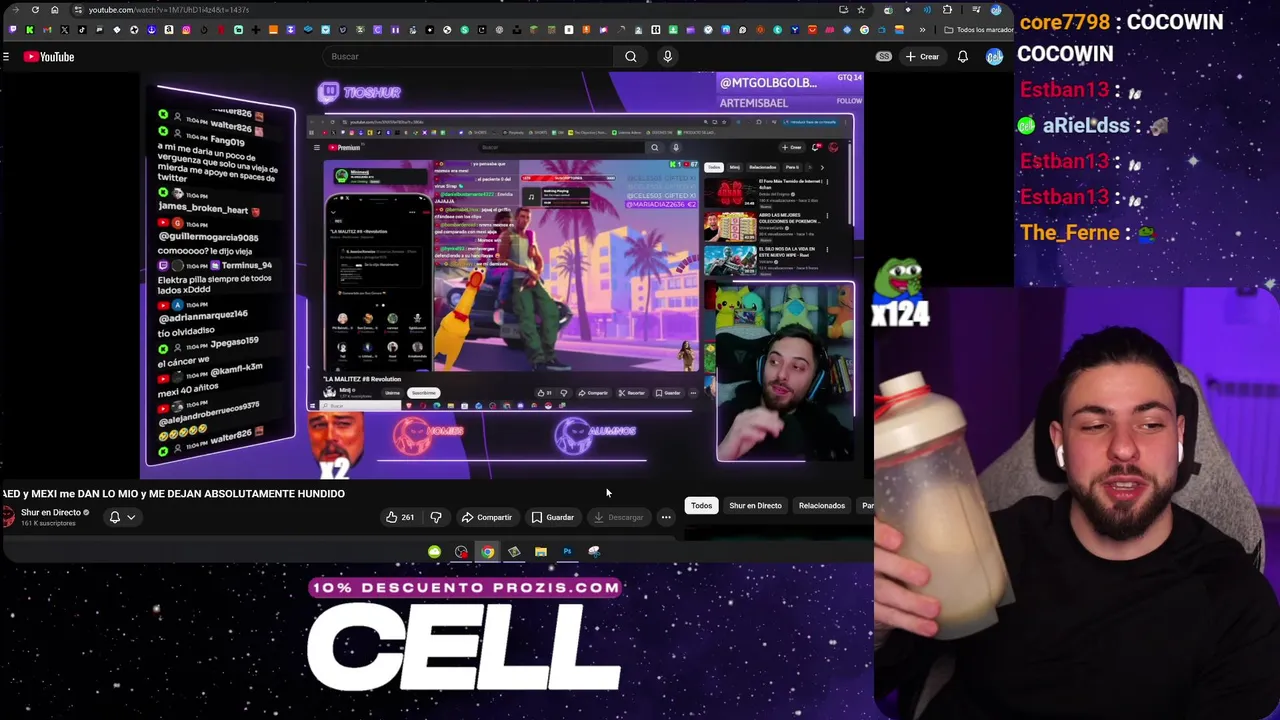This screenshot has width=1280, height=720.
Task: Like the video with thumbs up
Action: pyautogui.click(x=400, y=517)
